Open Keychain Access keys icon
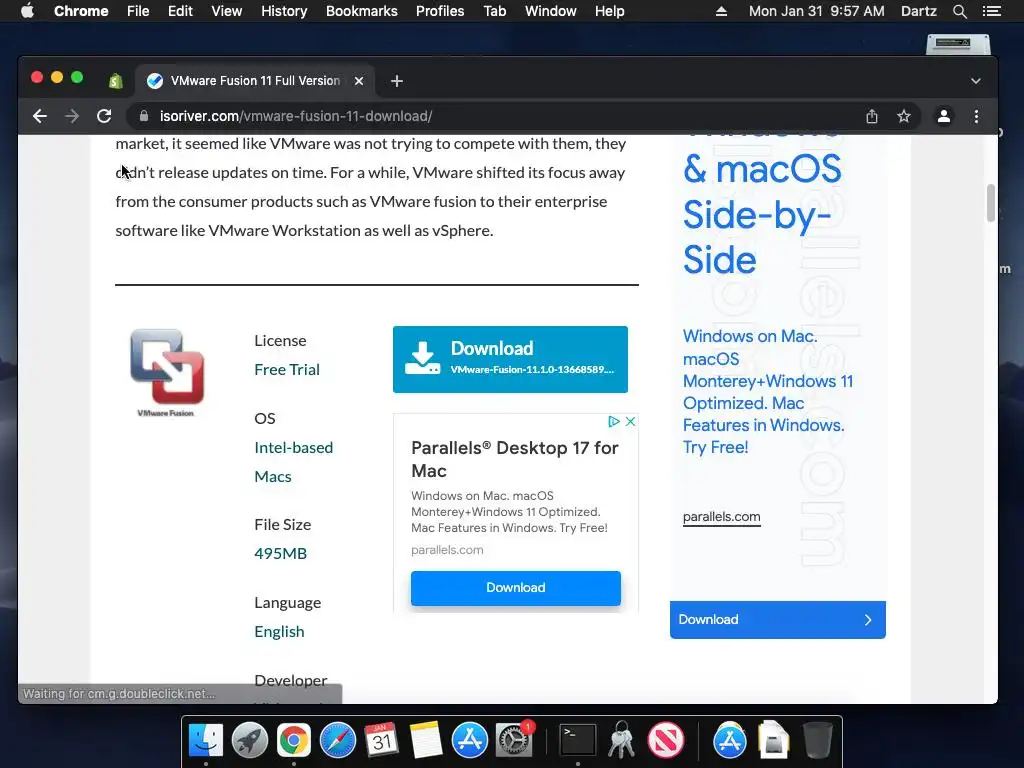The image size is (1024, 768). (622, 740)
